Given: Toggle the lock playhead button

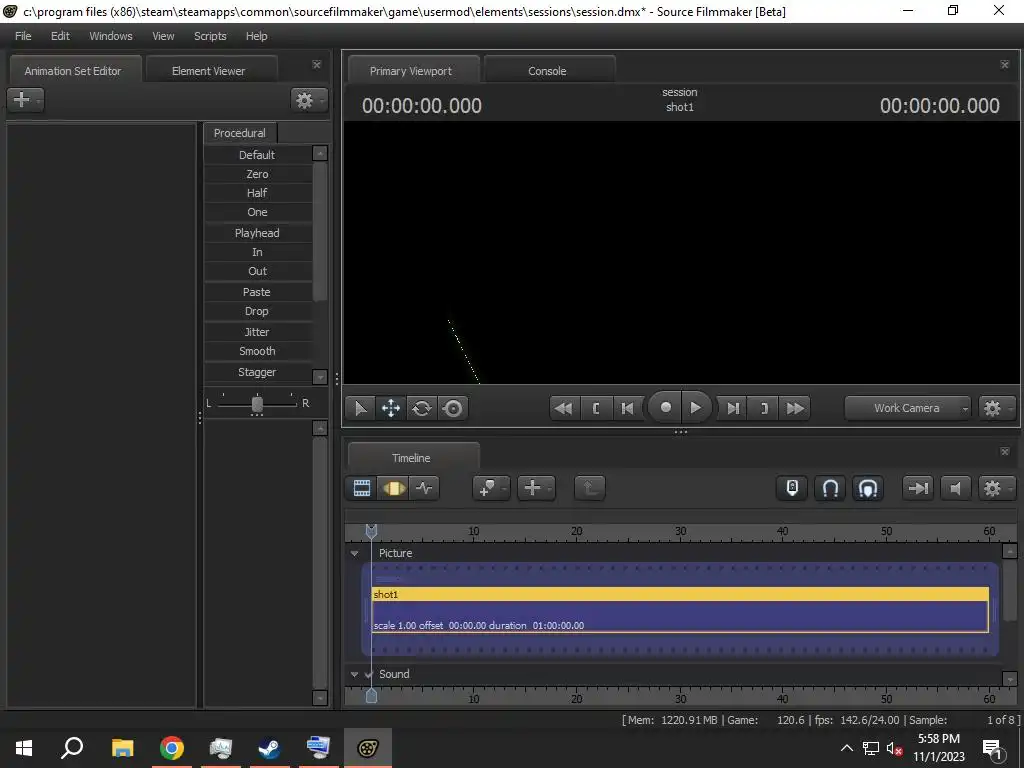Looking at the screenshot, I should [792, 488].
